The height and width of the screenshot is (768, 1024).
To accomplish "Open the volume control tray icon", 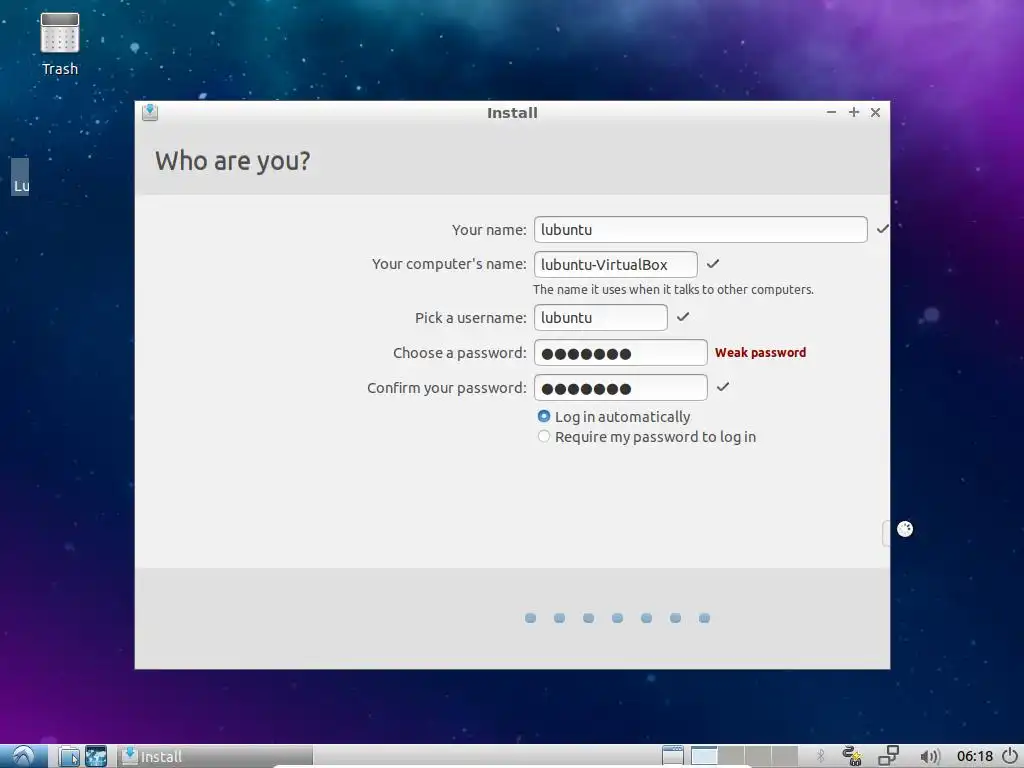I will (930, 756).
